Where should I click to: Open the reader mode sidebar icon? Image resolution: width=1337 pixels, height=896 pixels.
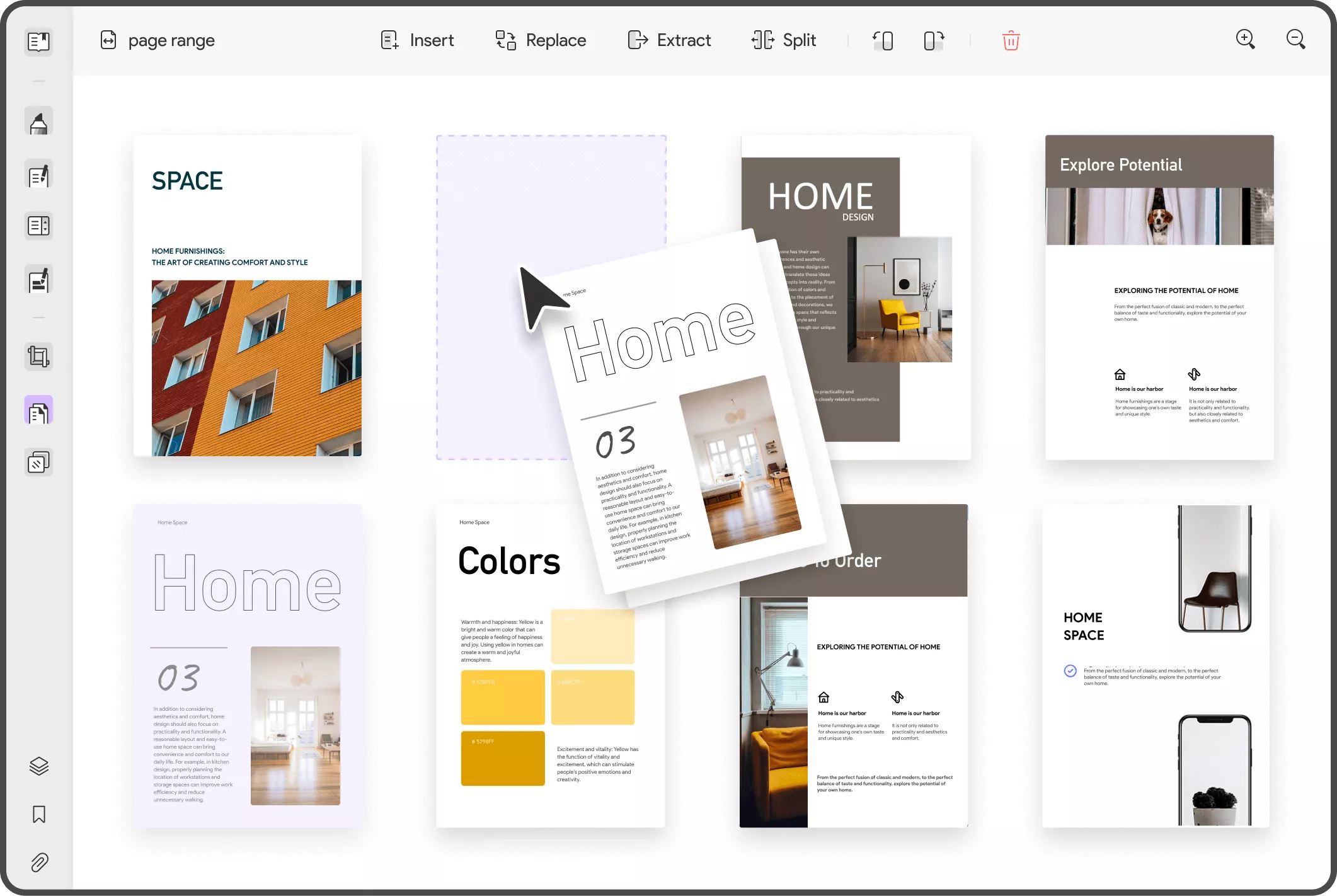(38, 42)
